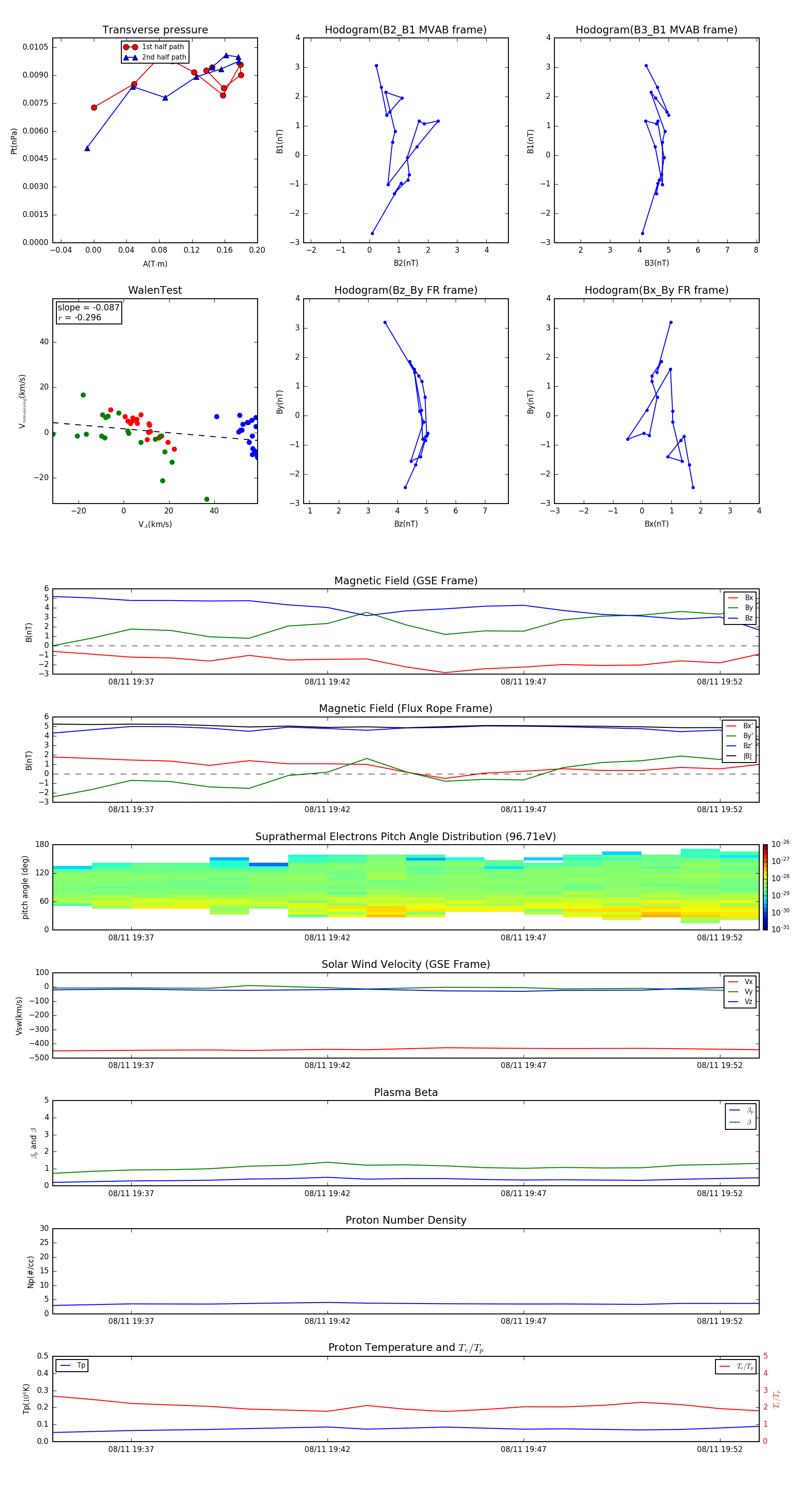Viewport: 812px width, 1489px height.
Task: Click the 'By' entry in GSE legend
Action: click(741, 607)
